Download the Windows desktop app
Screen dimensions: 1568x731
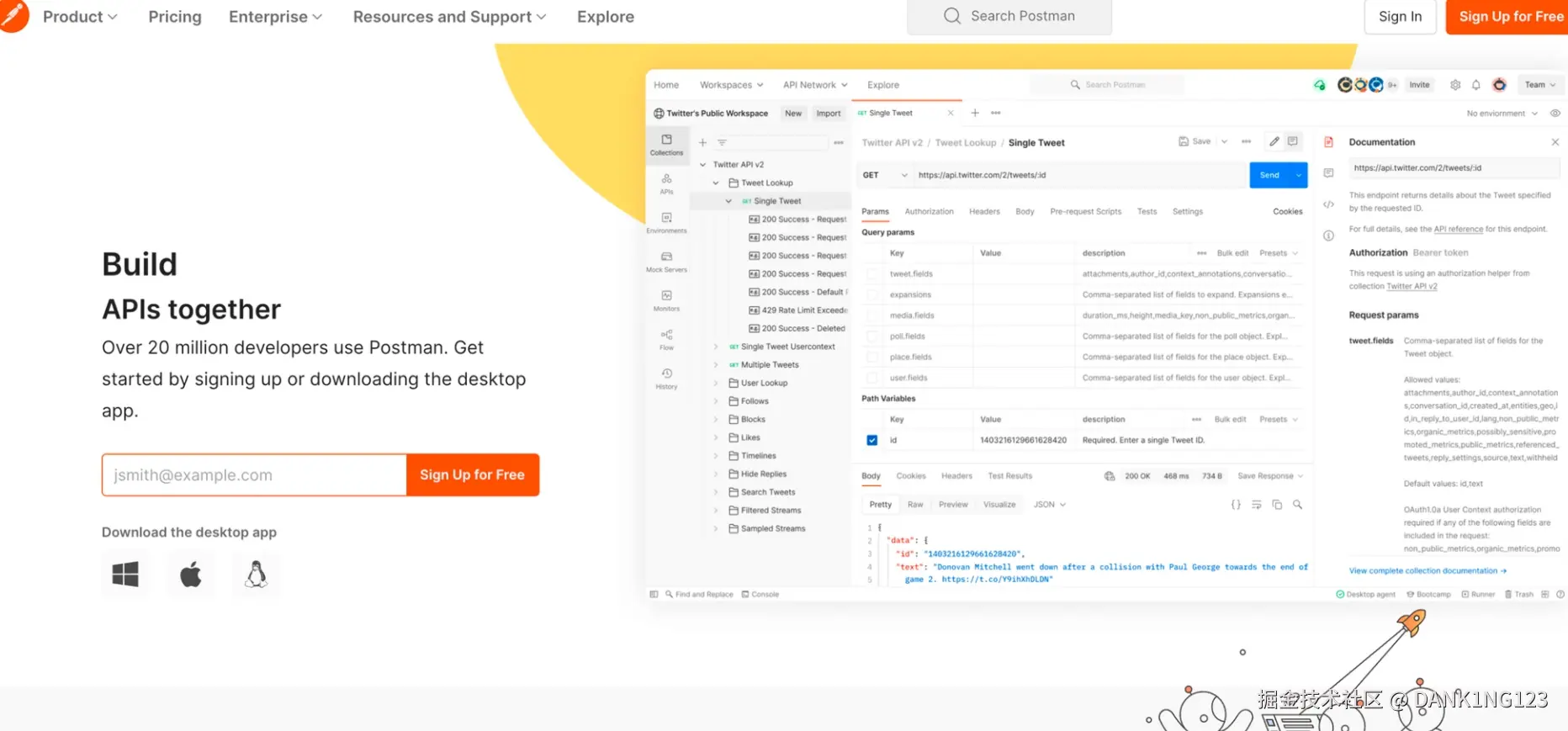click(125, 575)
